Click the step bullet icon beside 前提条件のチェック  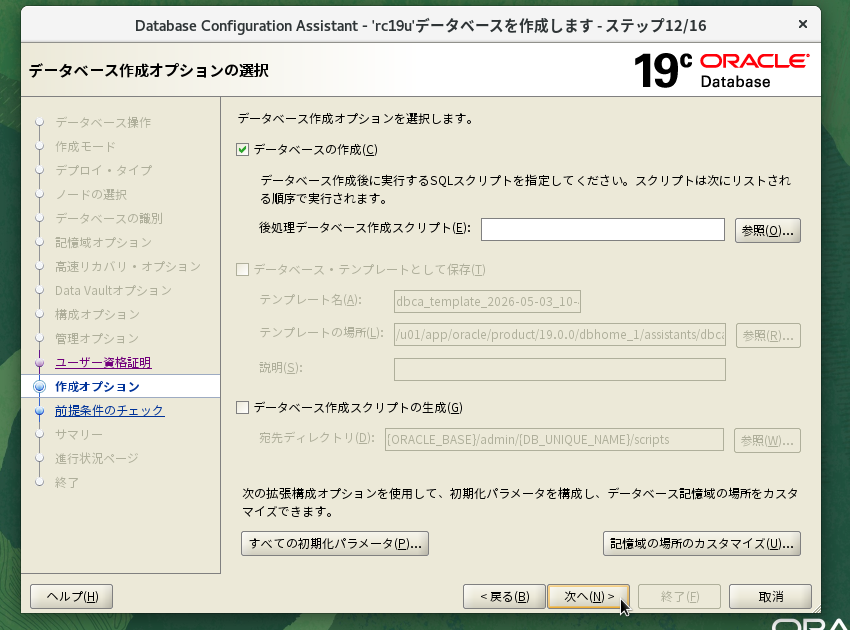pyautogui.click(x=40, y=411)
